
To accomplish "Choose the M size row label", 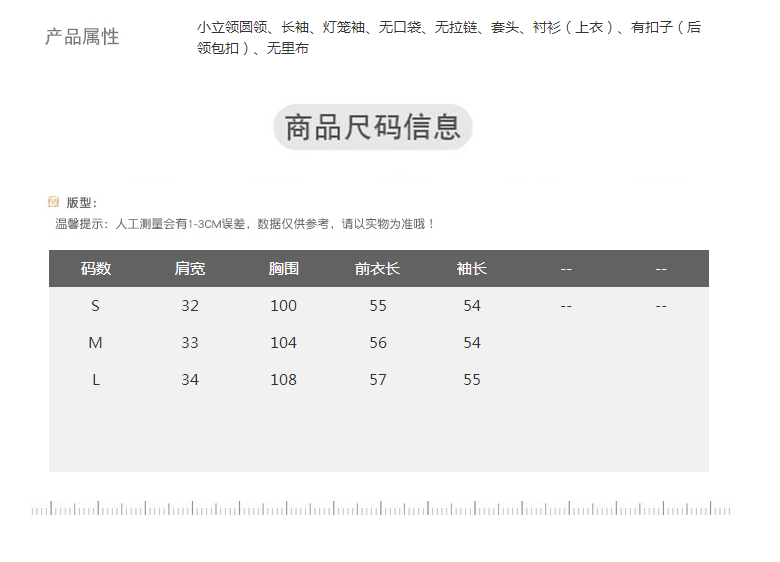I will [x=96, y=343].
